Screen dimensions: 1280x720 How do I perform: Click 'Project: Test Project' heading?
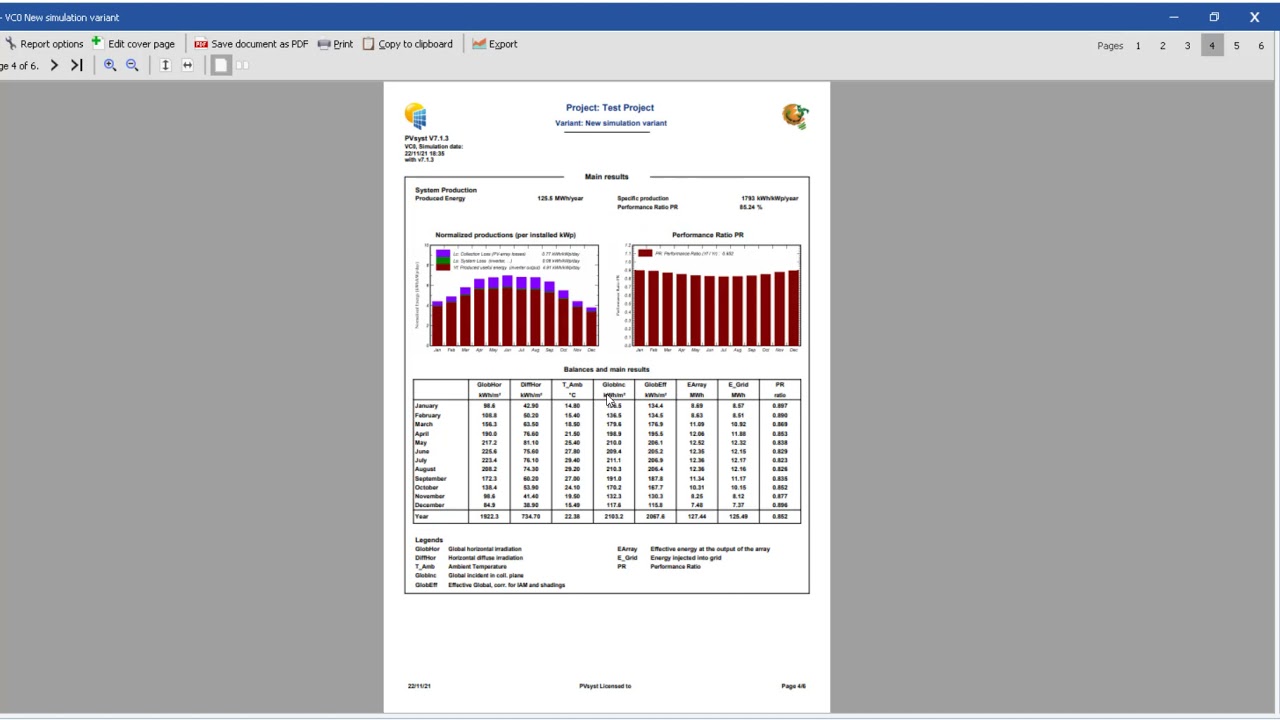[x=610, y=108]
